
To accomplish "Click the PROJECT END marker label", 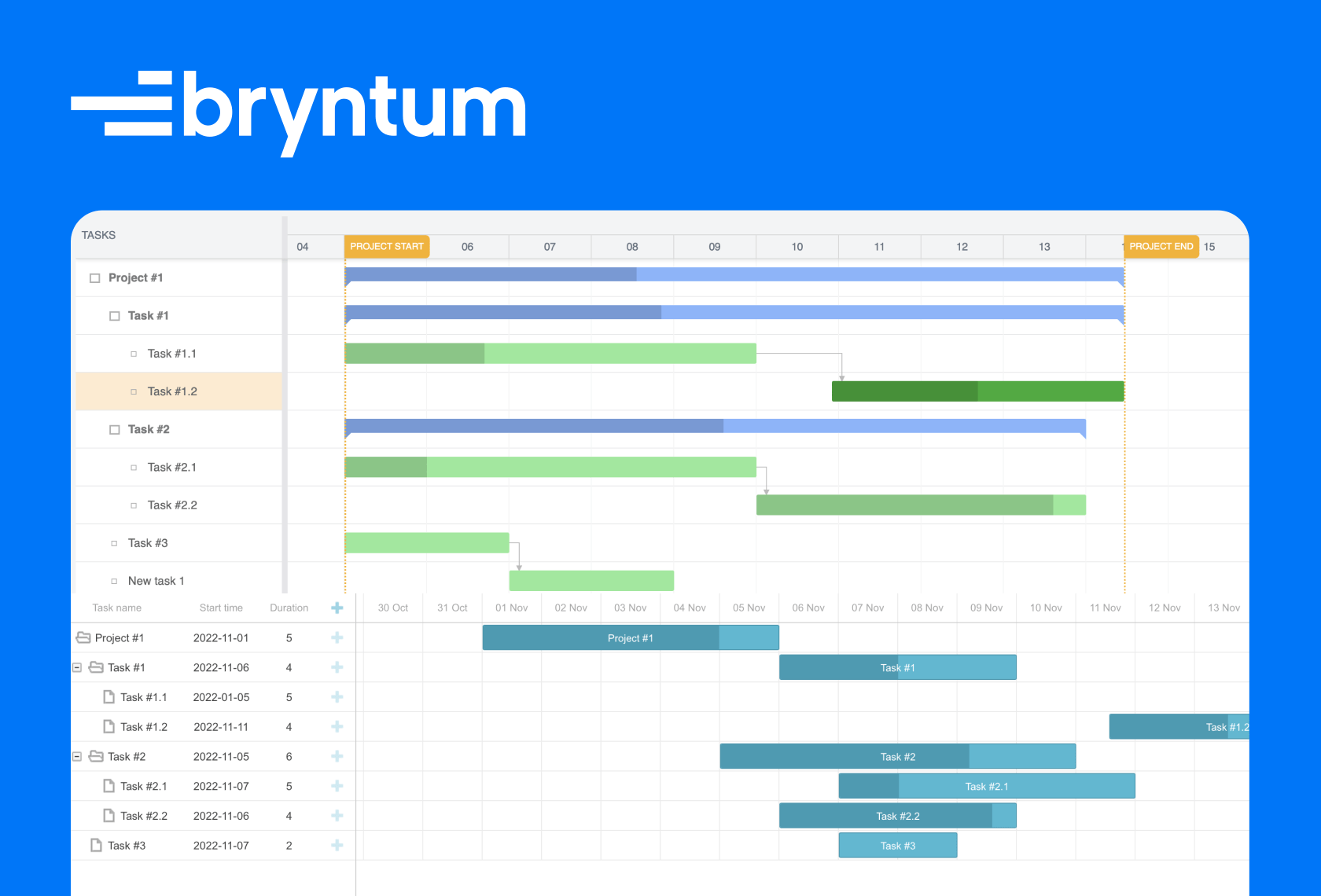I will tap(1161, 246).
